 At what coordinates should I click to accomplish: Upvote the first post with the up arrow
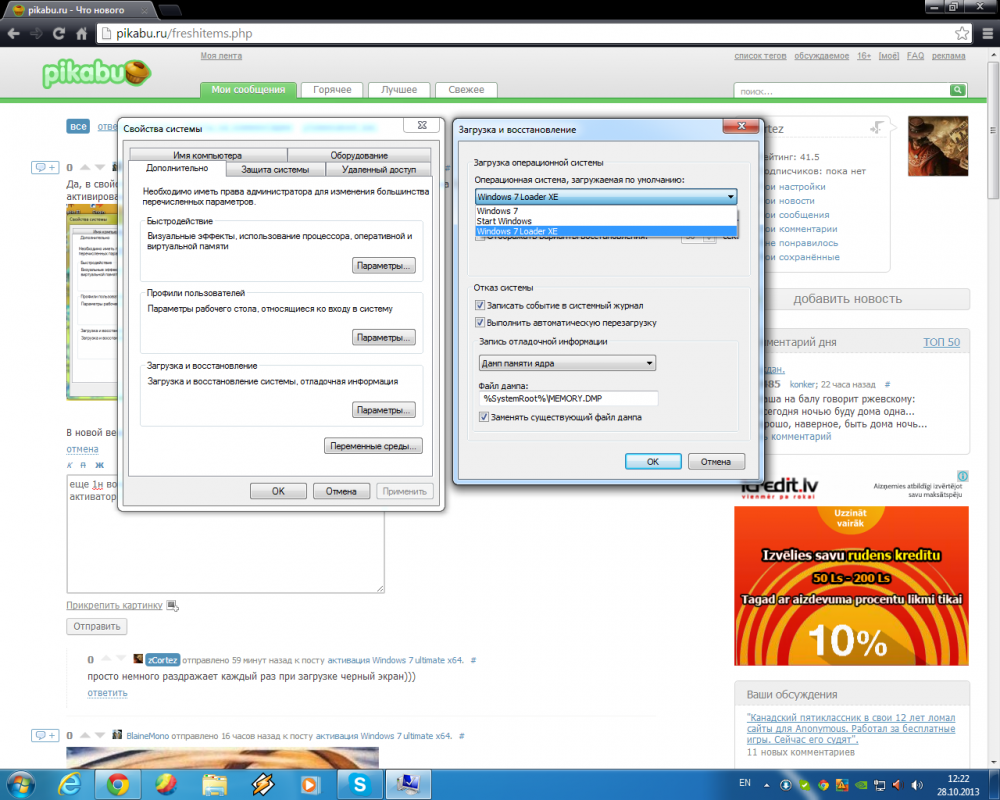pos(85,167)
